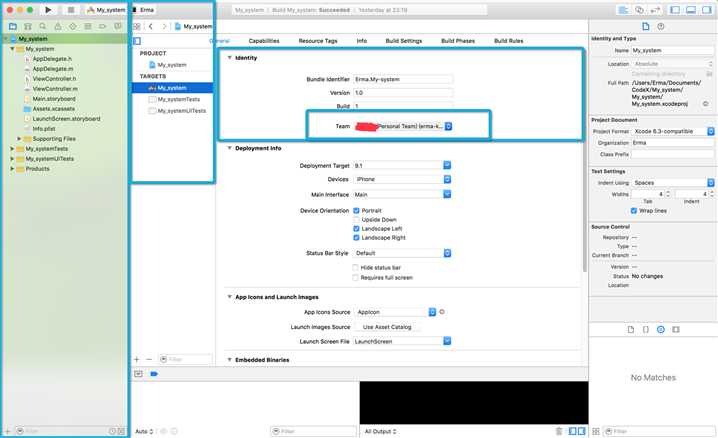Collapse the Deployment Info section

pyautogui.click(x=229, y=148)
